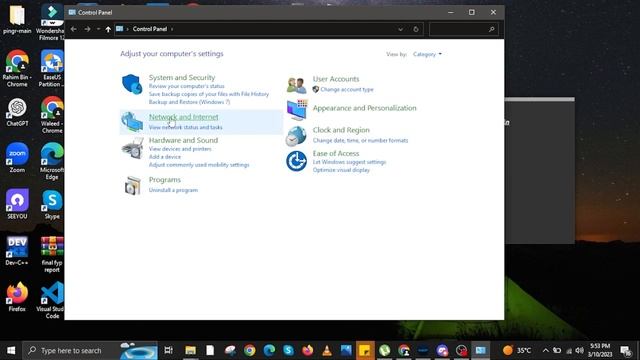Click Optimize visual display
The width and height of the screenshot is (640, 360).
(341, 170)
